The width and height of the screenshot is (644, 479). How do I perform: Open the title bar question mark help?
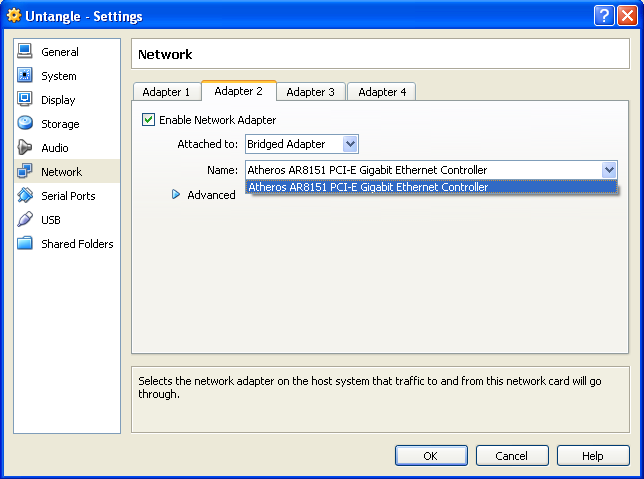point(604,16)
